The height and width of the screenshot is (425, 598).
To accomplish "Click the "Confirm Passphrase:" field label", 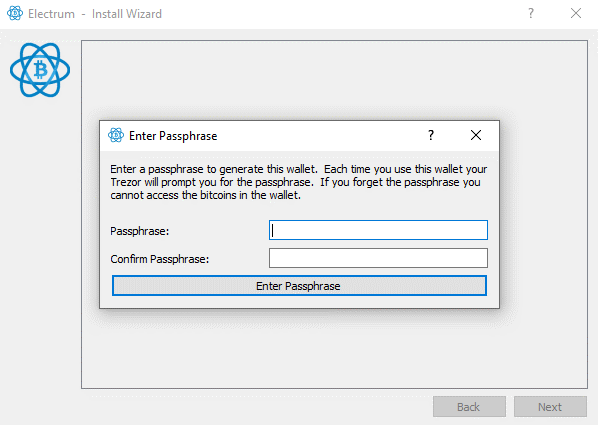I will click(160, 259).
